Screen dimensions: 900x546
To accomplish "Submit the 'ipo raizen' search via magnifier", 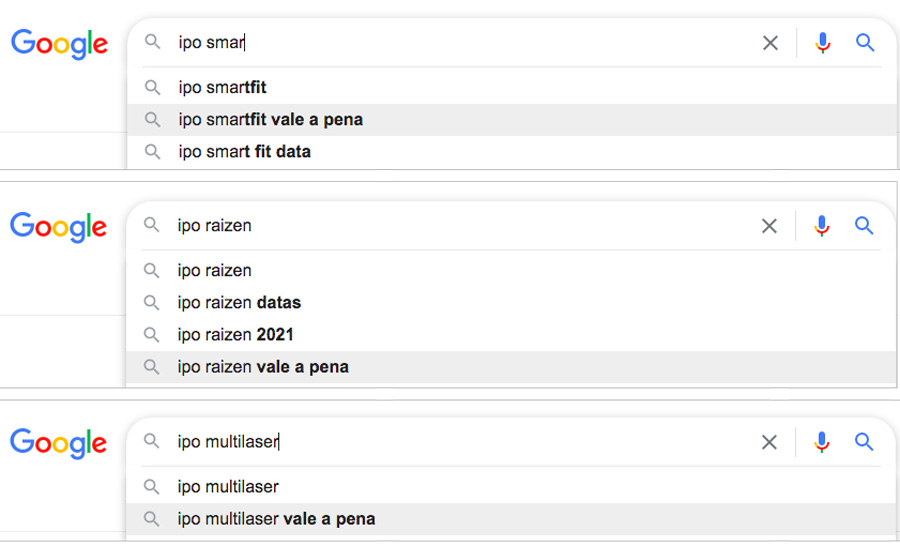I will (x=864, y=226).
